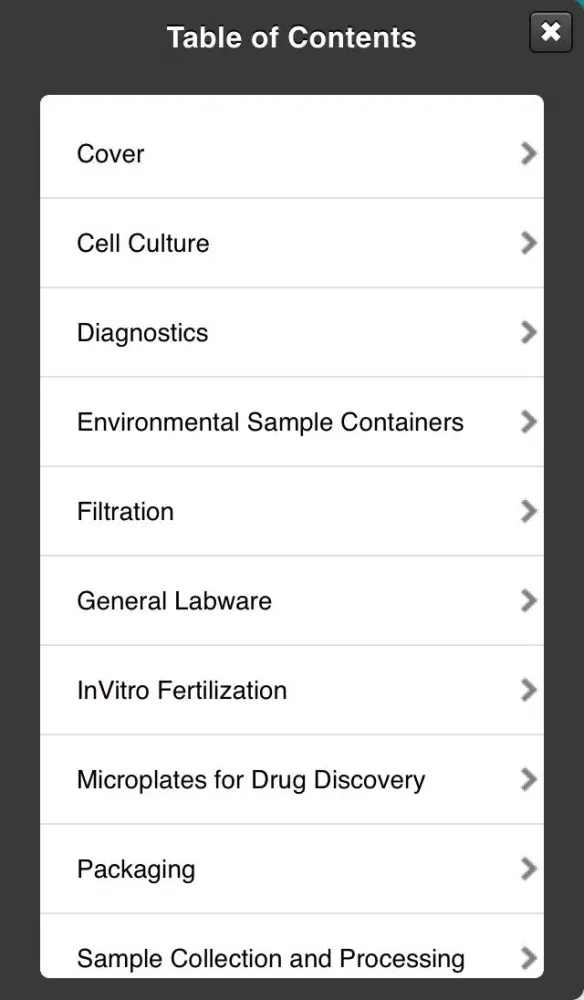Click the arrow icon beside General Labware

[529, 600]
